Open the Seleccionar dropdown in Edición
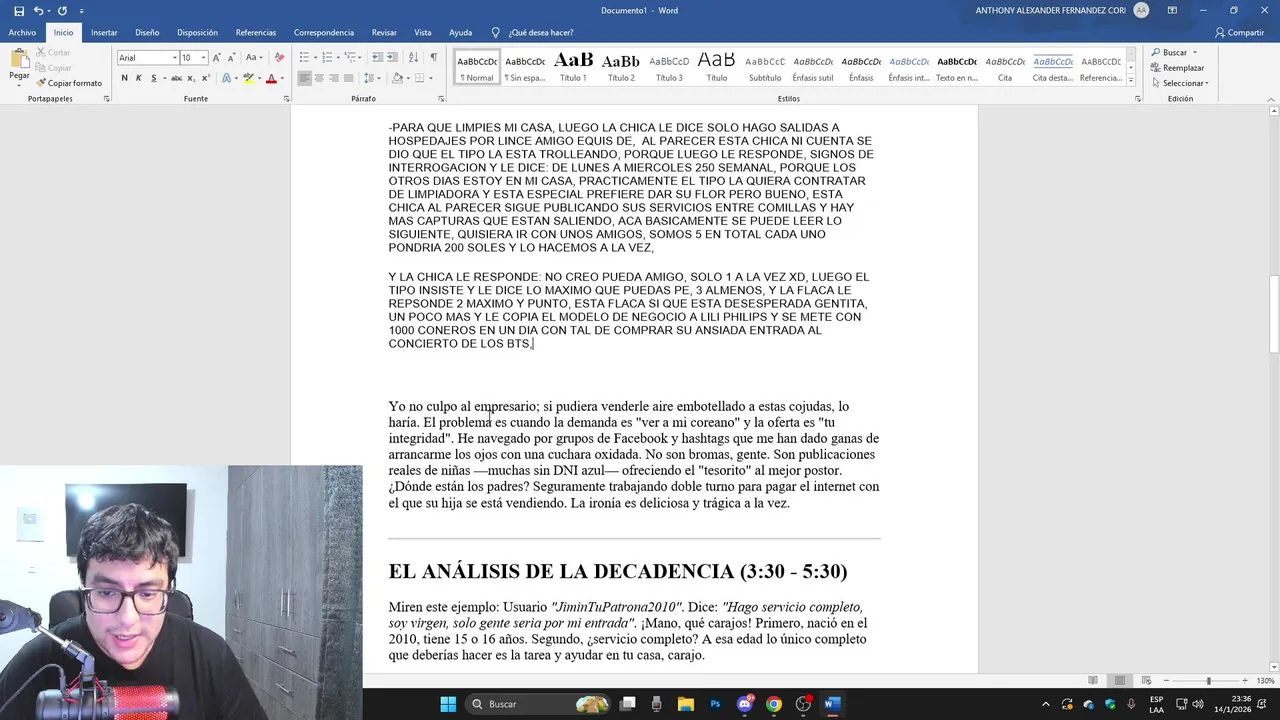 click(x=1180, y=83)
